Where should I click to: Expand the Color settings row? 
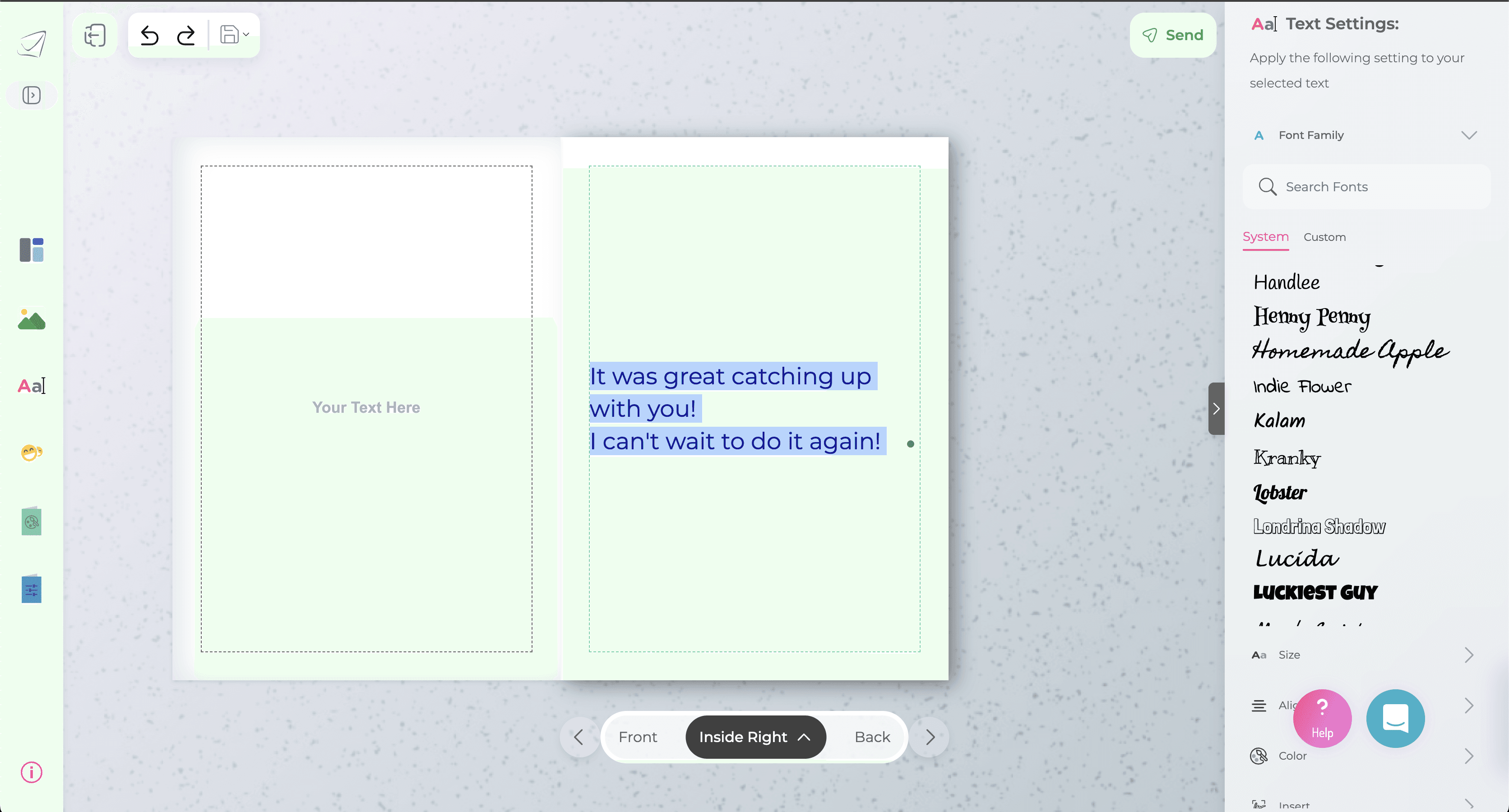(x=1468, y=756)
